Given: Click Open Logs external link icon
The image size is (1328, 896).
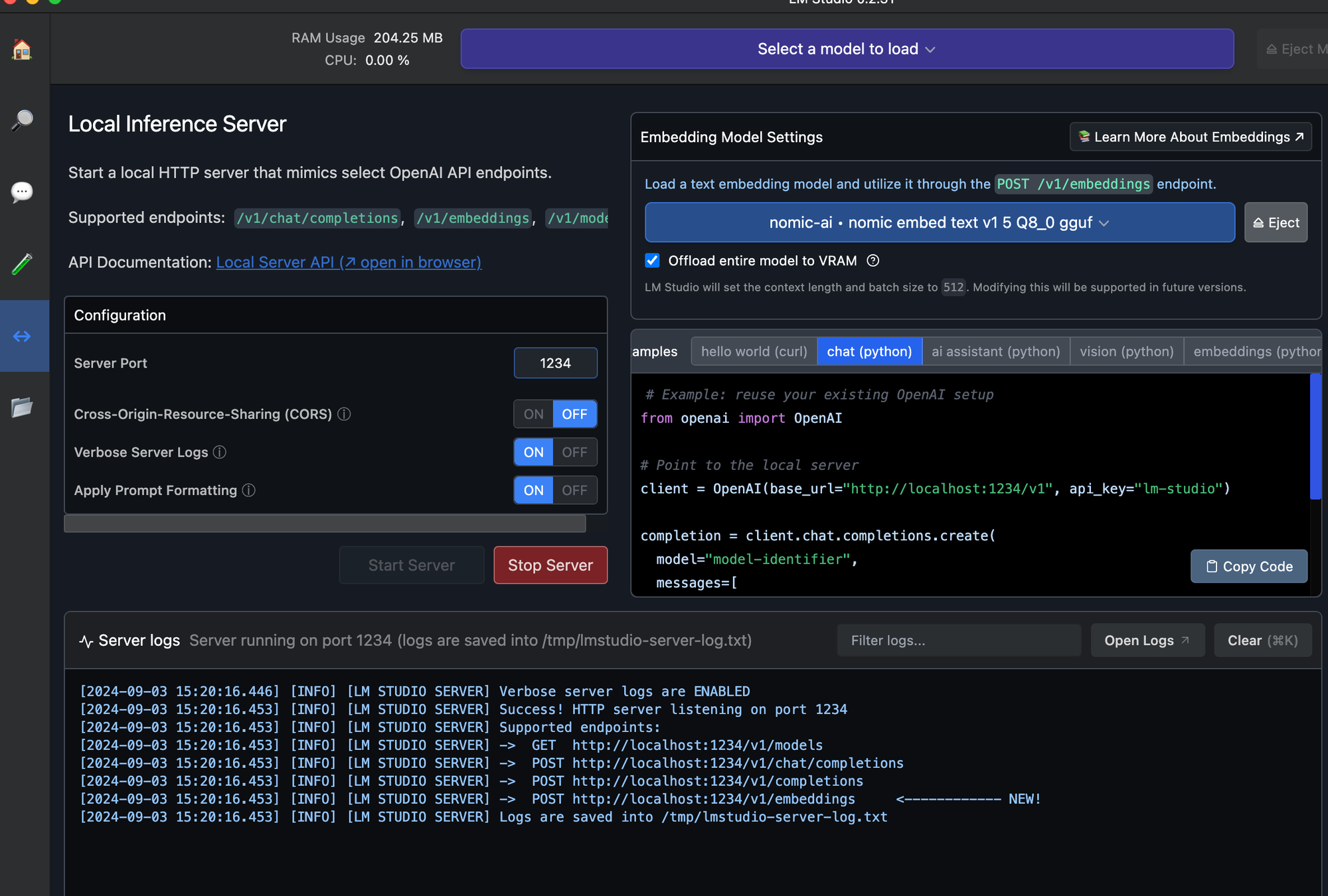Looking at the screenshot, I should click(1186, 640).
